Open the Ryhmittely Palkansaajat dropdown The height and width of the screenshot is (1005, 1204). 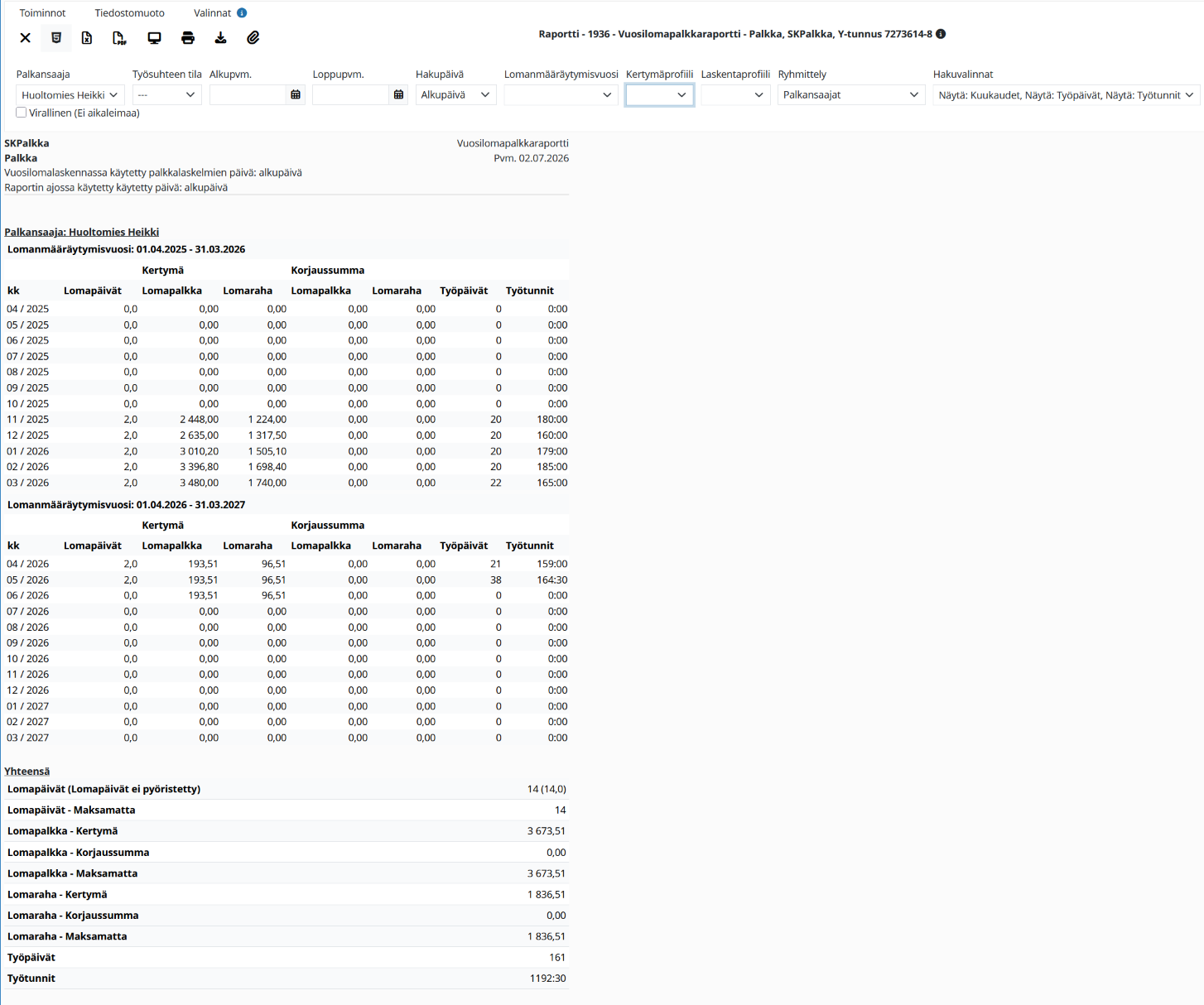tap(851, 95)
